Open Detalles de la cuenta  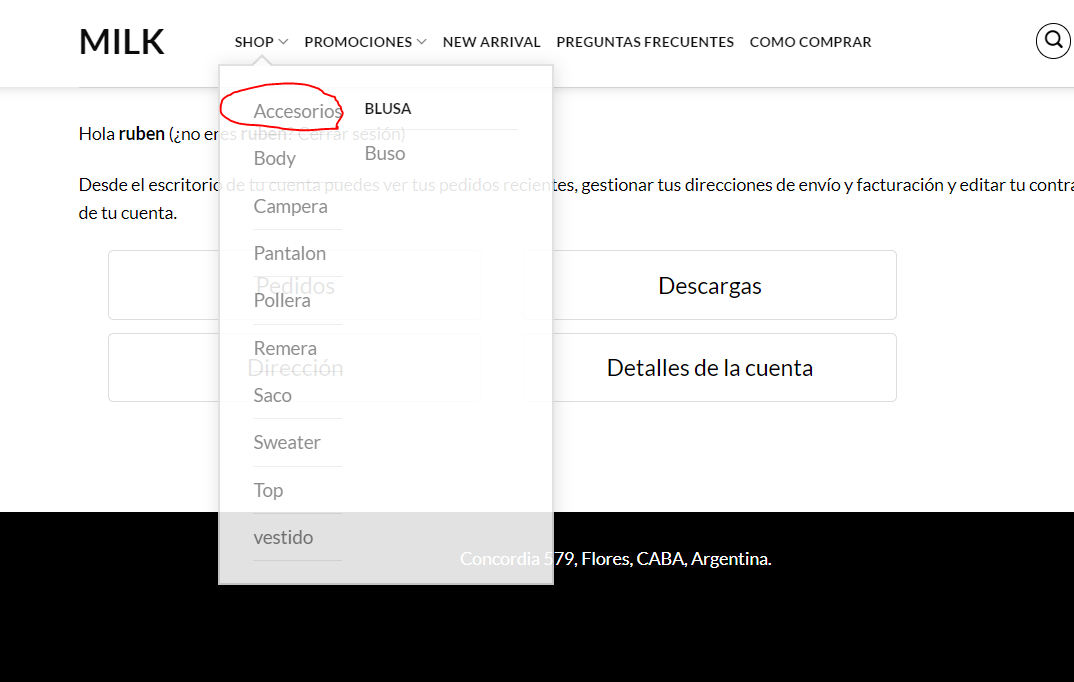[x=710, y=368]
